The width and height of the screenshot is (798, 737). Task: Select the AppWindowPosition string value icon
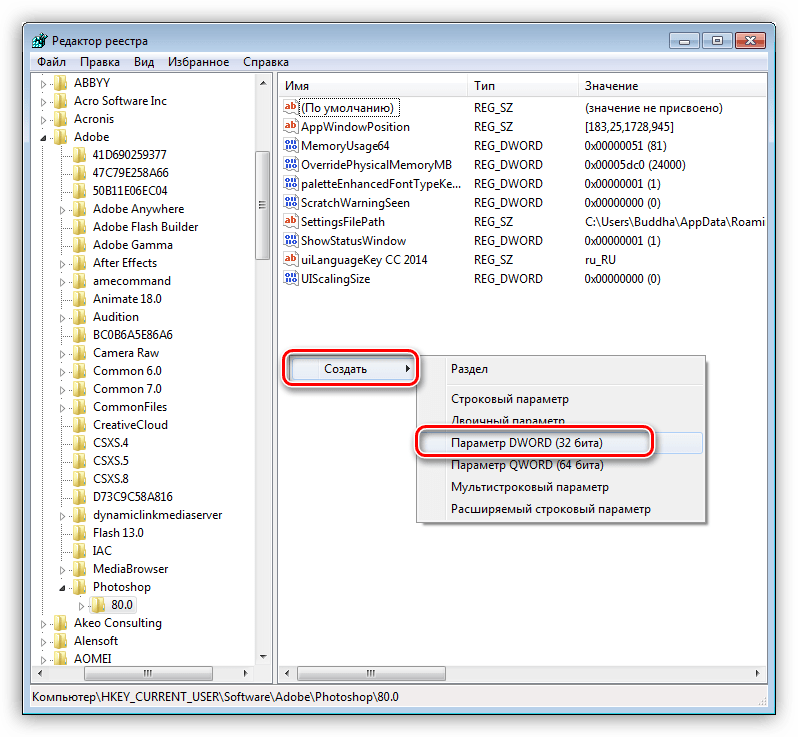point(291,126)
